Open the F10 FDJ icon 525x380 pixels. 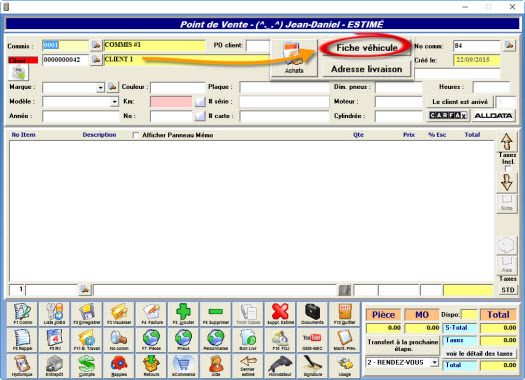click(x=280, y=340)
